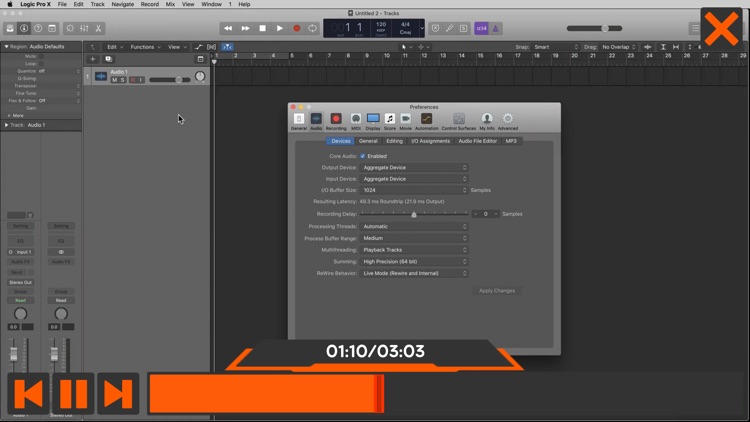Start playback with the Play button
This screenshot has width=750, height=422.
[x=280, y=28]
